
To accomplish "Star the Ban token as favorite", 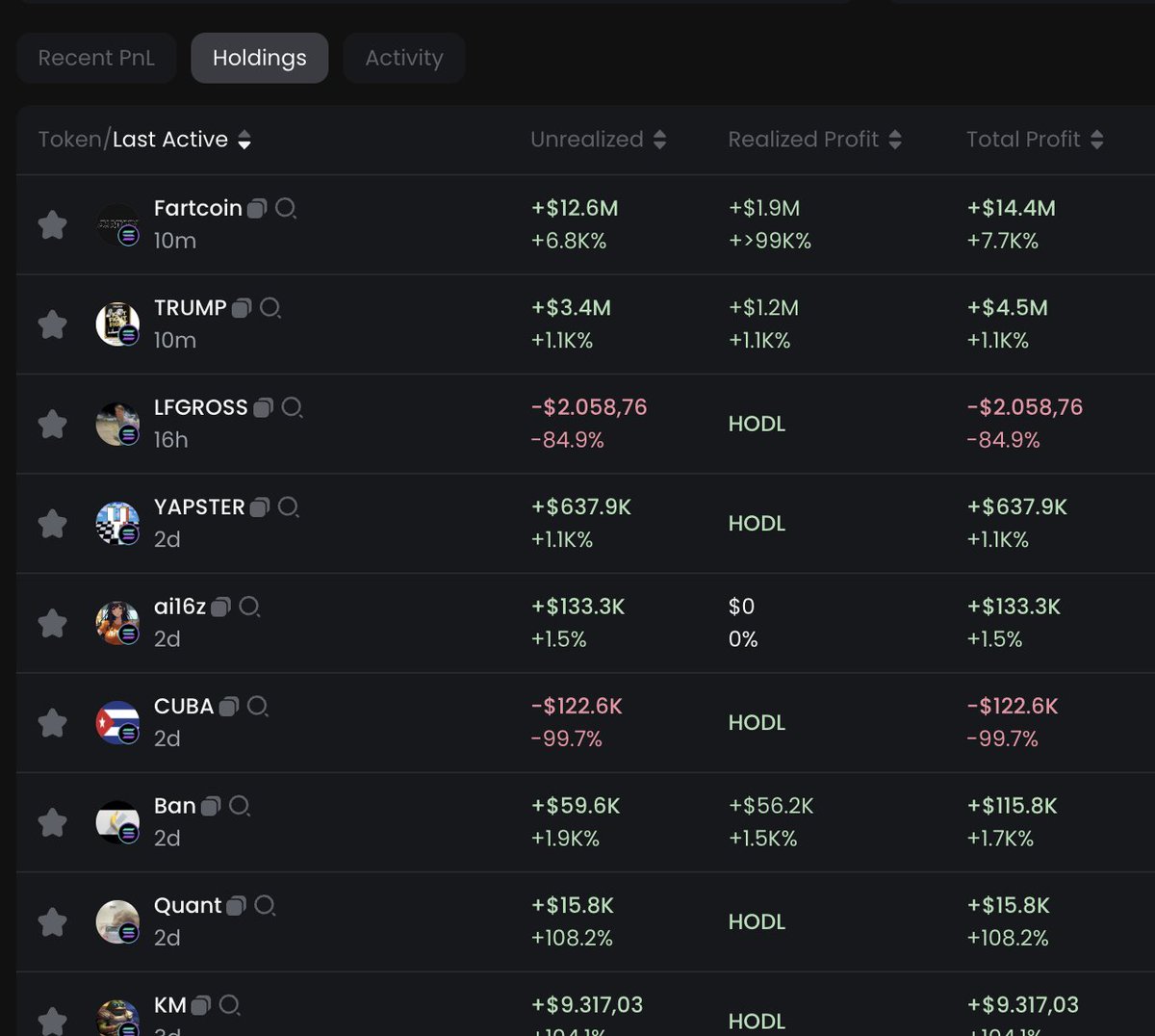I will (x=52, y=822).
